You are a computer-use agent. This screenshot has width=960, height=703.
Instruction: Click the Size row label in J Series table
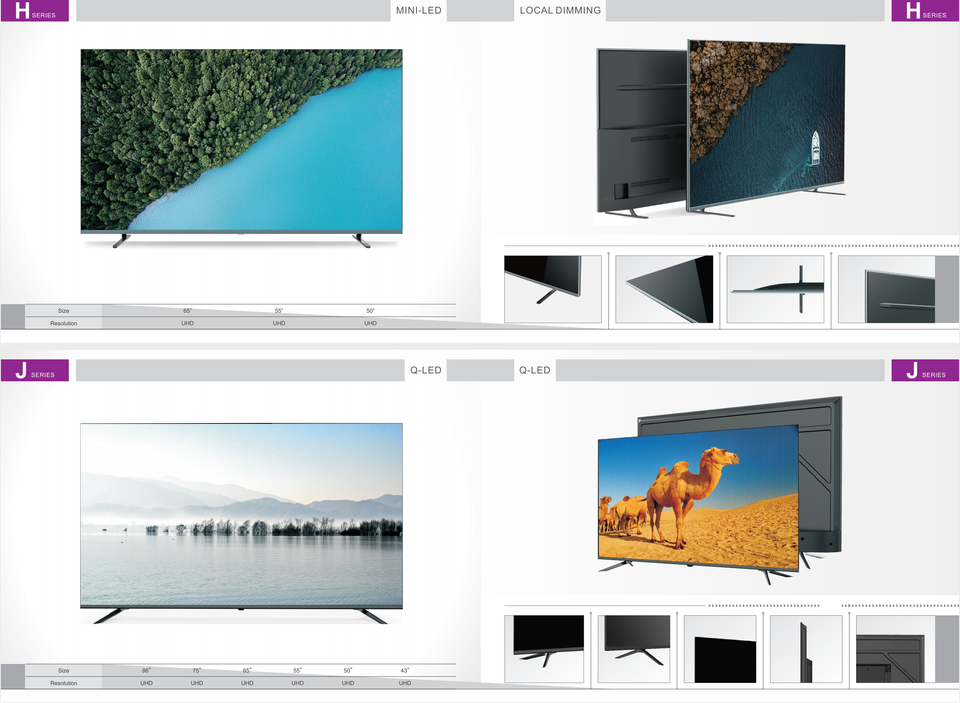coord(64,671)
